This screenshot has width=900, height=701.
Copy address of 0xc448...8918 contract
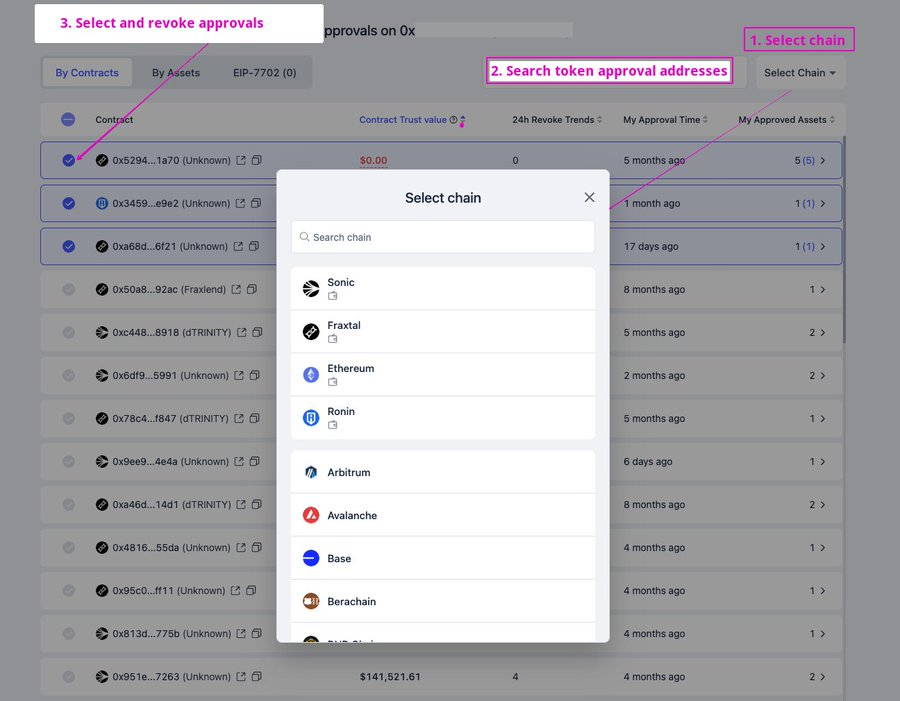pos(256,333)
